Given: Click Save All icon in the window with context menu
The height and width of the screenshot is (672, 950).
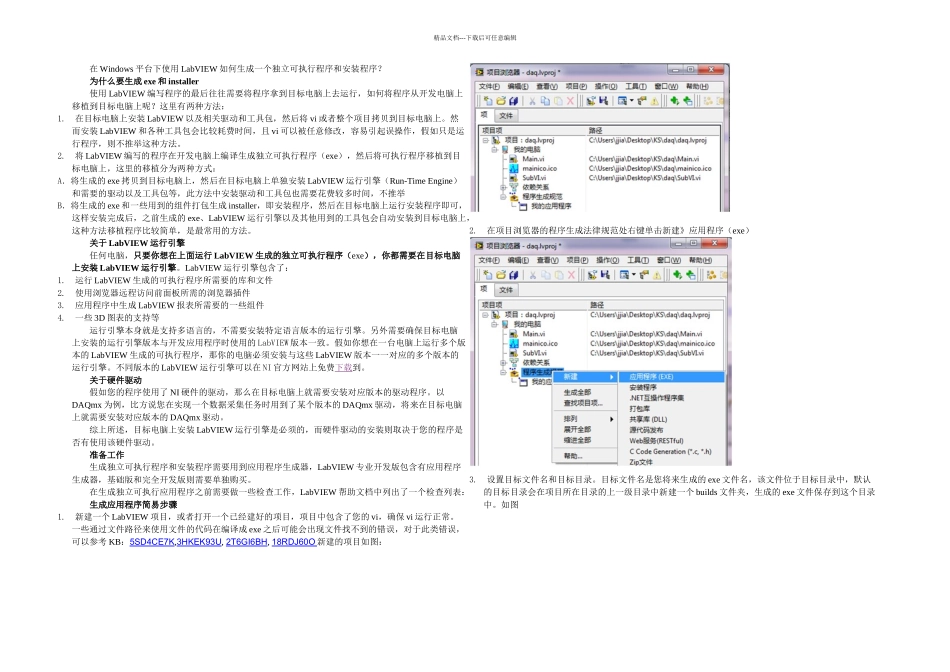Looking at the screenshot, I should [x=514, y=275].
